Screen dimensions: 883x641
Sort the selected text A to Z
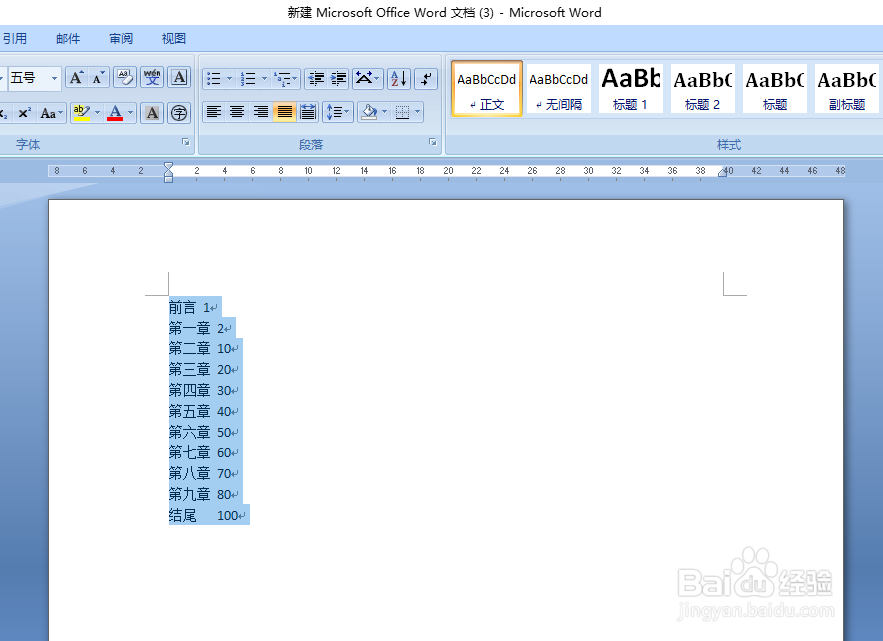[399, 78]
